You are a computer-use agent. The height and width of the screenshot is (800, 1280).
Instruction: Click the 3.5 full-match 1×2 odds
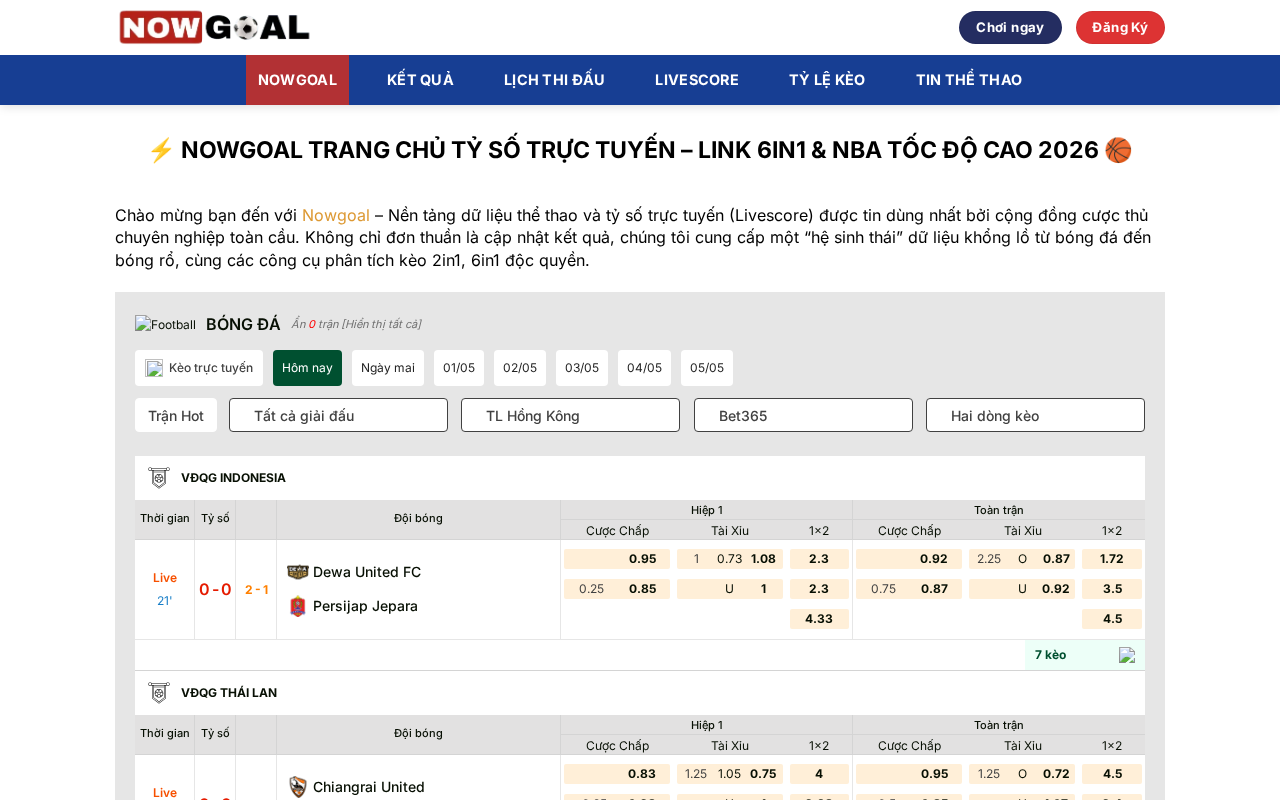[1112, 589]
